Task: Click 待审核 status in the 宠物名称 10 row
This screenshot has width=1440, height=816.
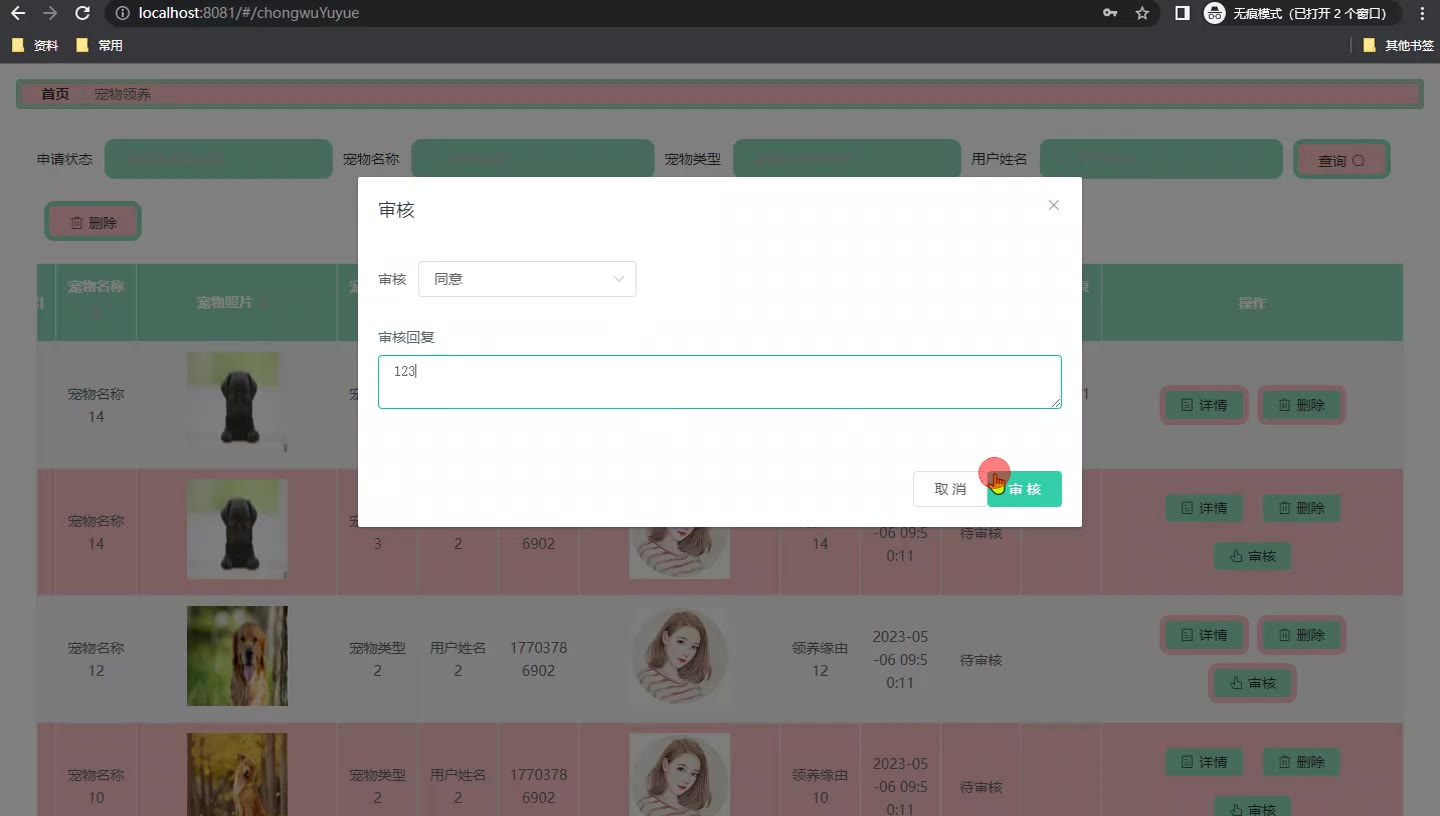Action: point(981,787)
